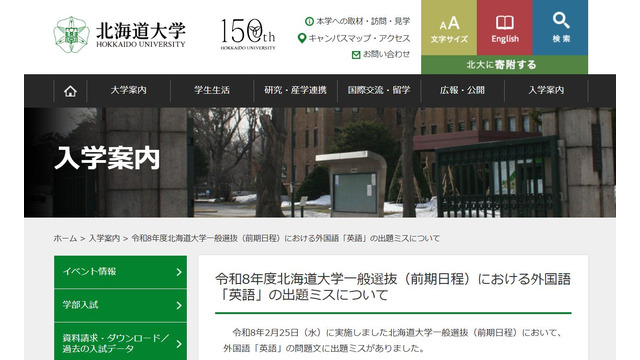This screenshot has height=360, width=640.
Task: Click the Hokkaido University emblem logo
Action: click(71, 35)
